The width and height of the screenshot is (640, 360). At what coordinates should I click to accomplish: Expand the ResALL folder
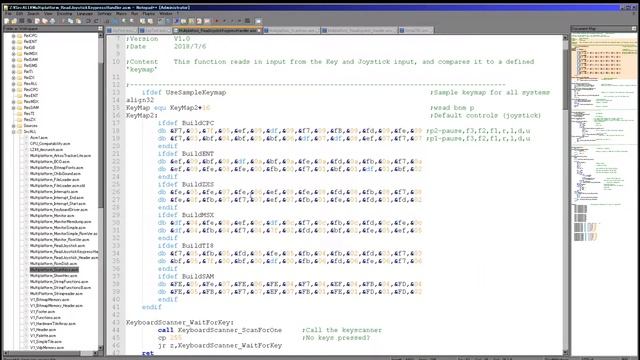[x=13, y=83]
